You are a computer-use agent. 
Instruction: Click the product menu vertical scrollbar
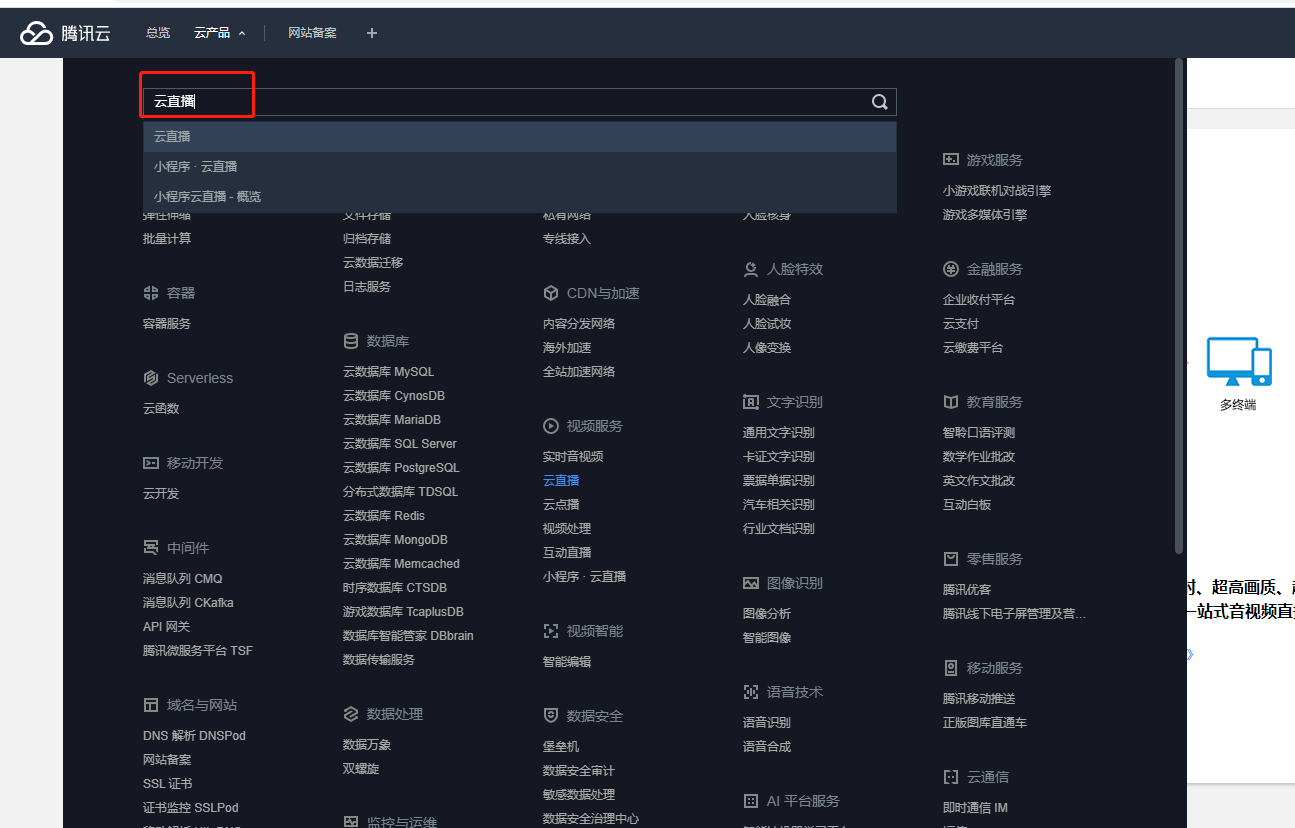(x=1179, y=305)
